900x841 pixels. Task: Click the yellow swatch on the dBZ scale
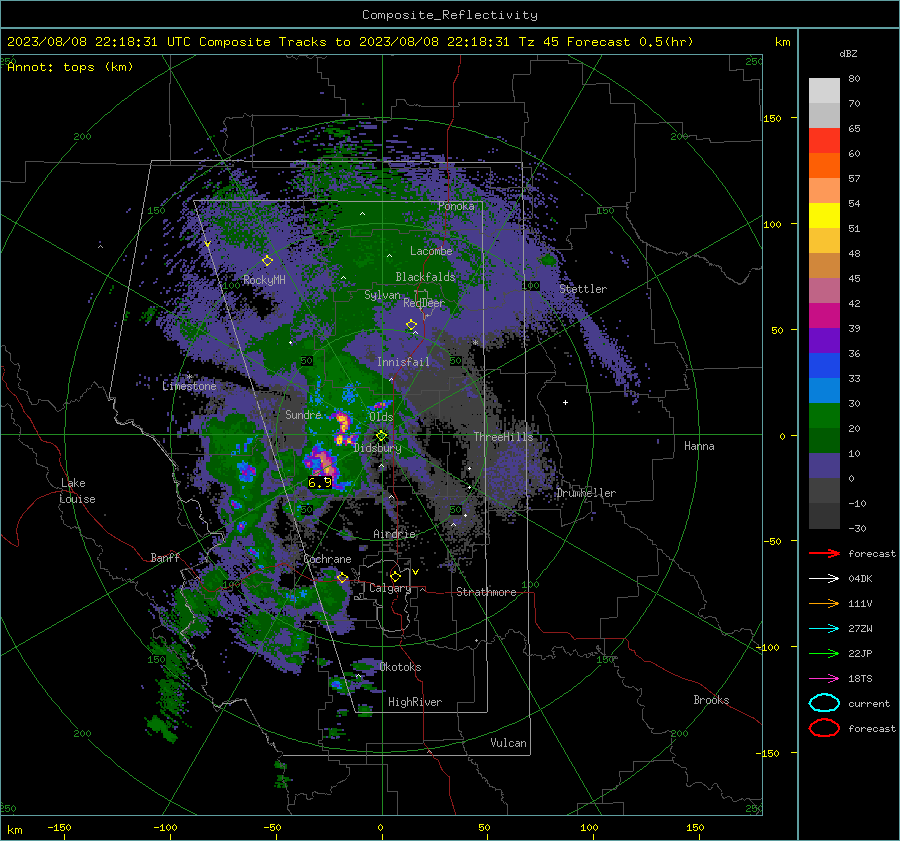pyautogui.click(x=824, y=215)
